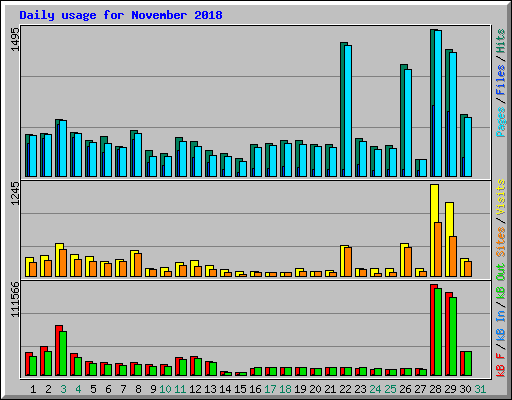
Task: Click the hits bar for day 3
Action: 57,148
